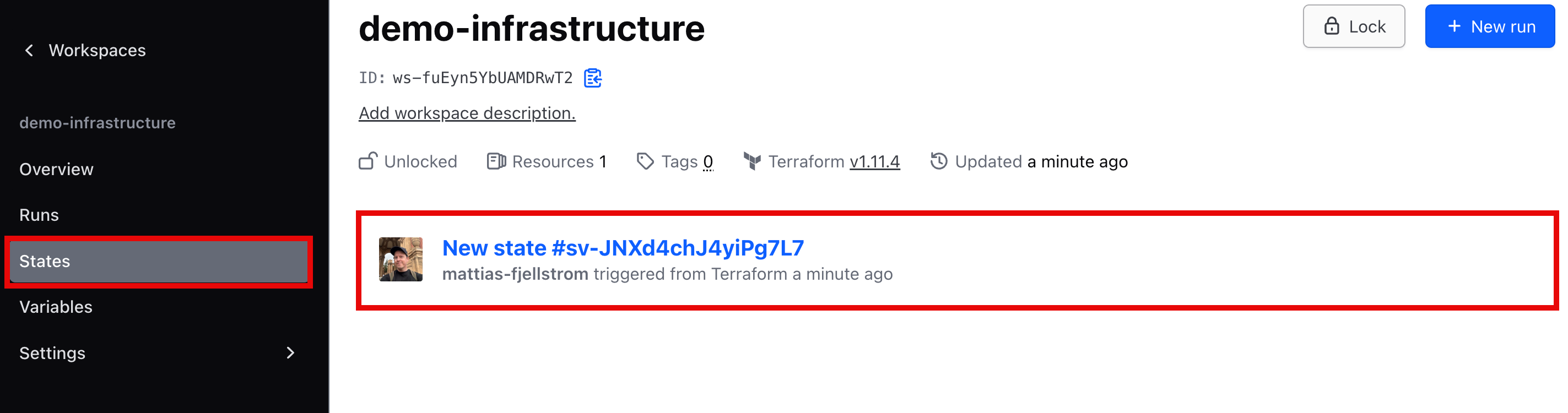Start a New run
The height and width of the screenshot is (413, 1568).
(1489, 26)
